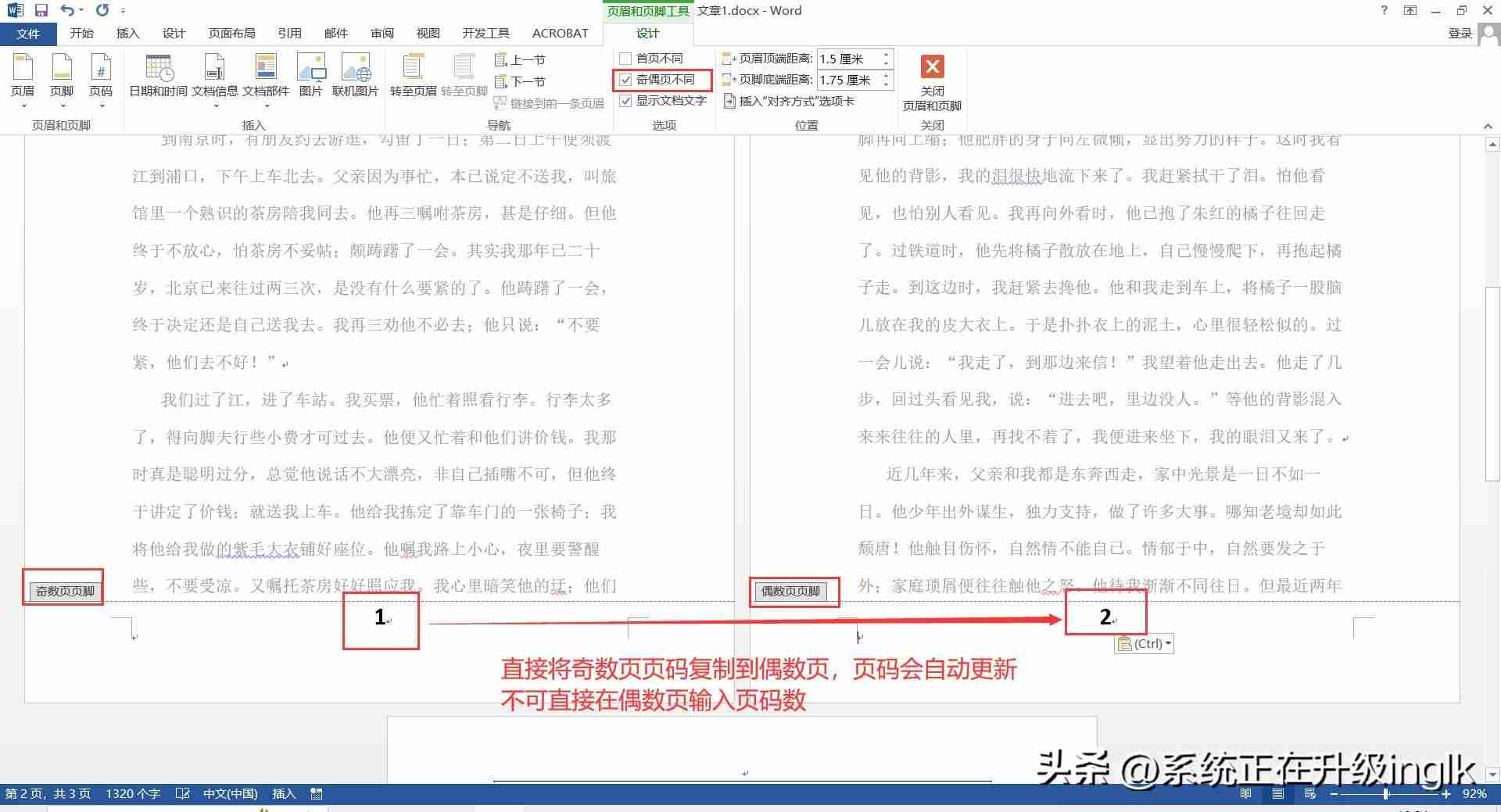Collapse the ribbon with the chevron
Screen dimensions: 1501x812
tap(1488, 126)
